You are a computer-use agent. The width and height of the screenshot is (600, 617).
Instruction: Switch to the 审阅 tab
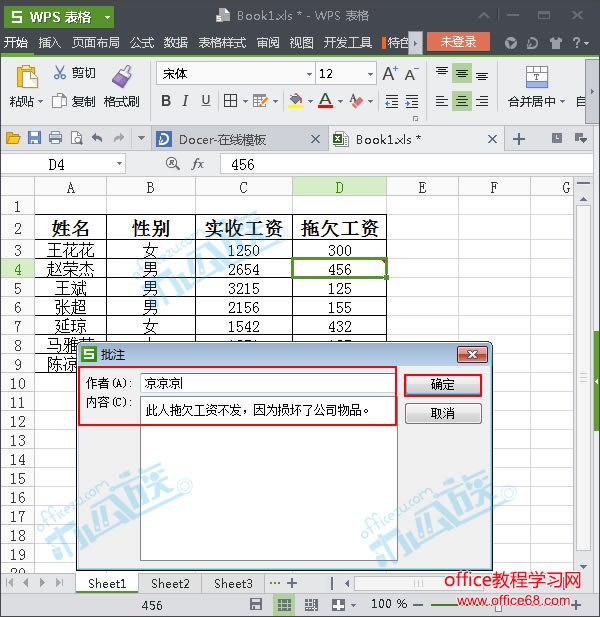[x=268, y=42]
